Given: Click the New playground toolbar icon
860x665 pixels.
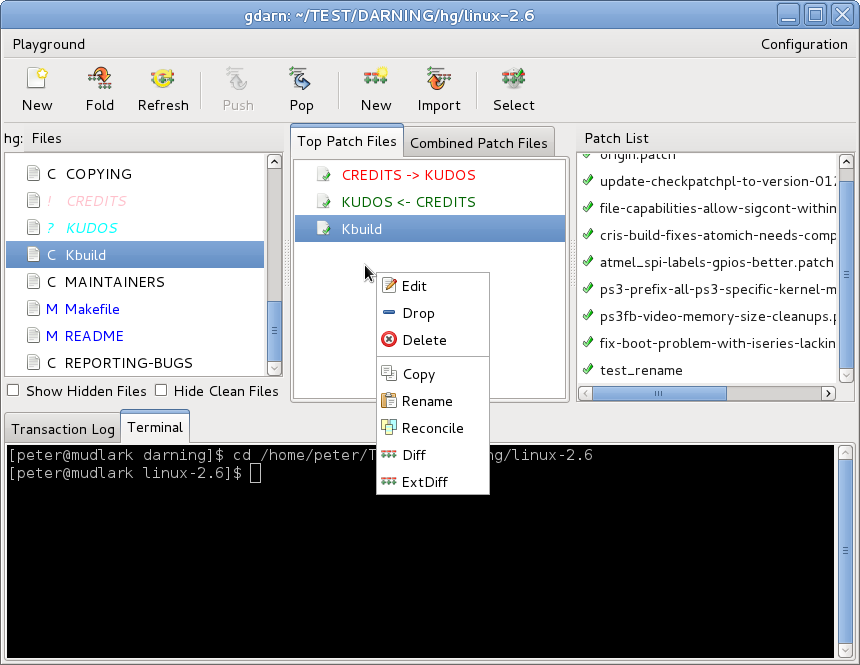Looking at the screenshot, I should (x=37, y=80).
